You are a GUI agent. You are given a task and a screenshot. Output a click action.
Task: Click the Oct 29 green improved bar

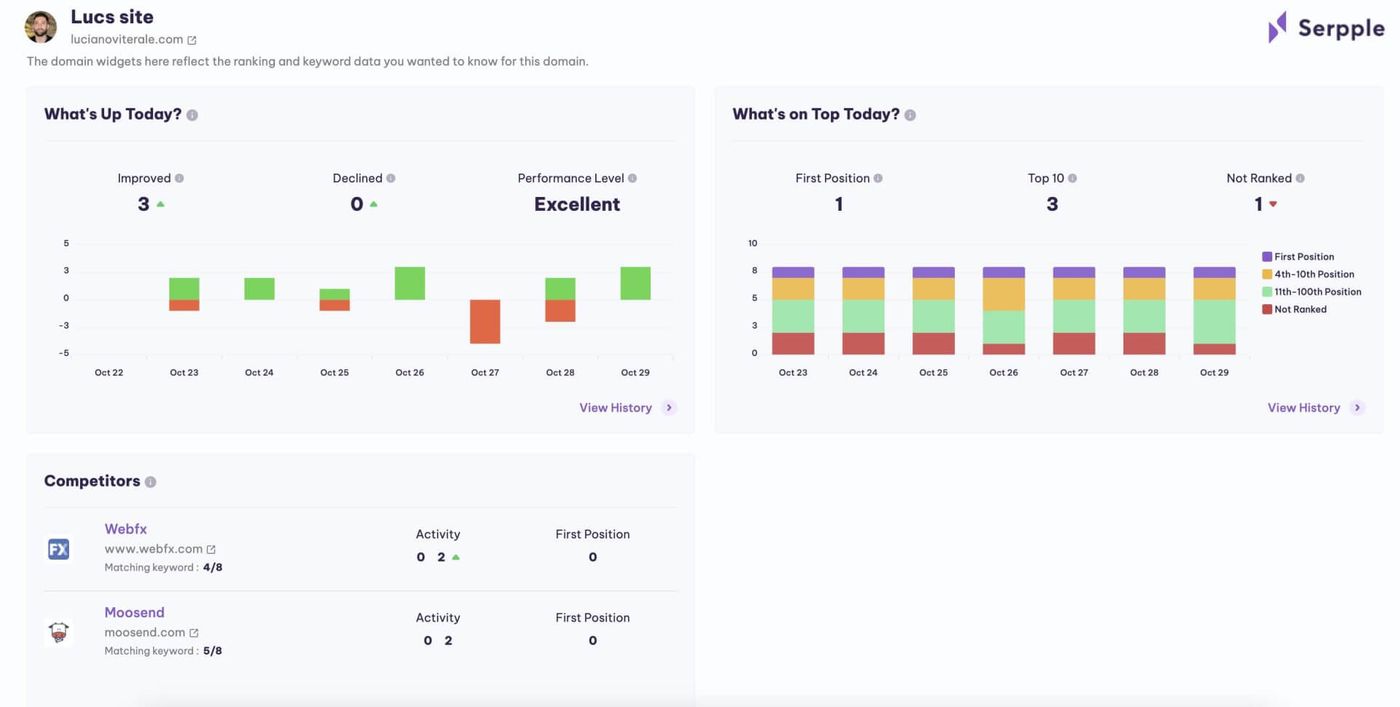pos(635,283)
